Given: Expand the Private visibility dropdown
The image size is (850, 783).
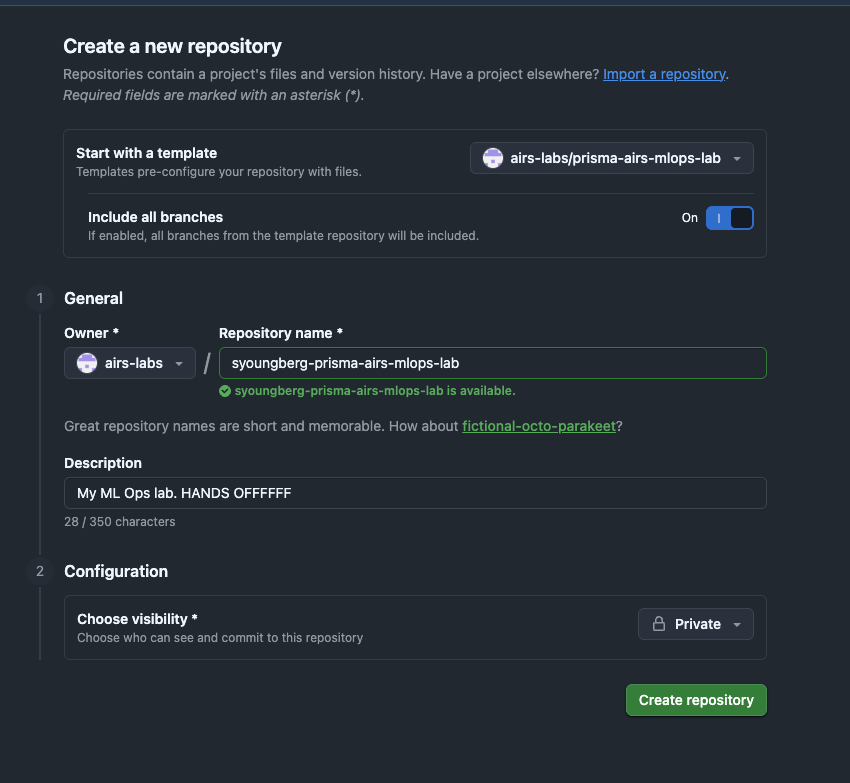Looking at the screenshot, I should pos(695,623).
